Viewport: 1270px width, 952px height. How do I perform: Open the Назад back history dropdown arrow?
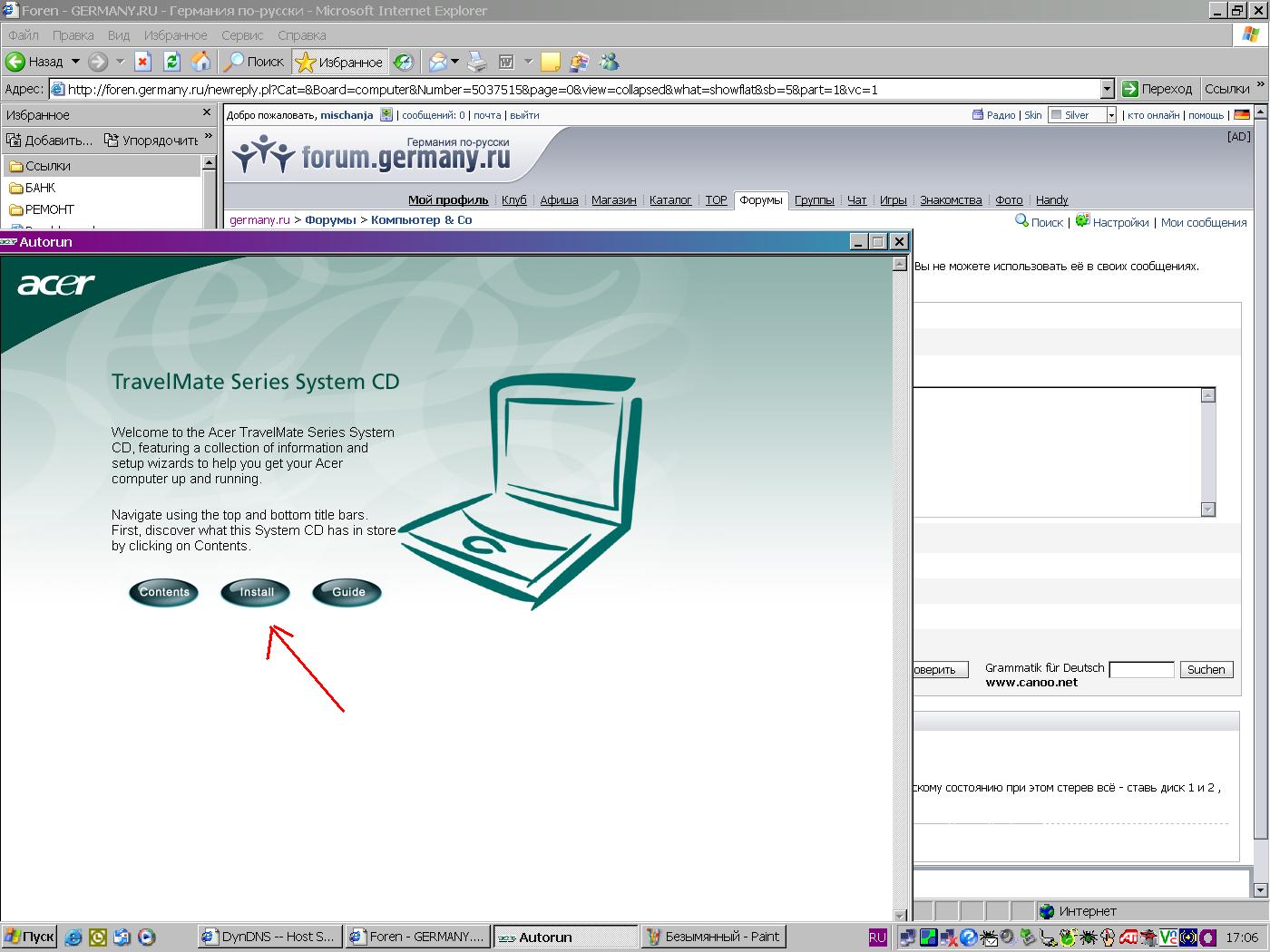point(75,62)
